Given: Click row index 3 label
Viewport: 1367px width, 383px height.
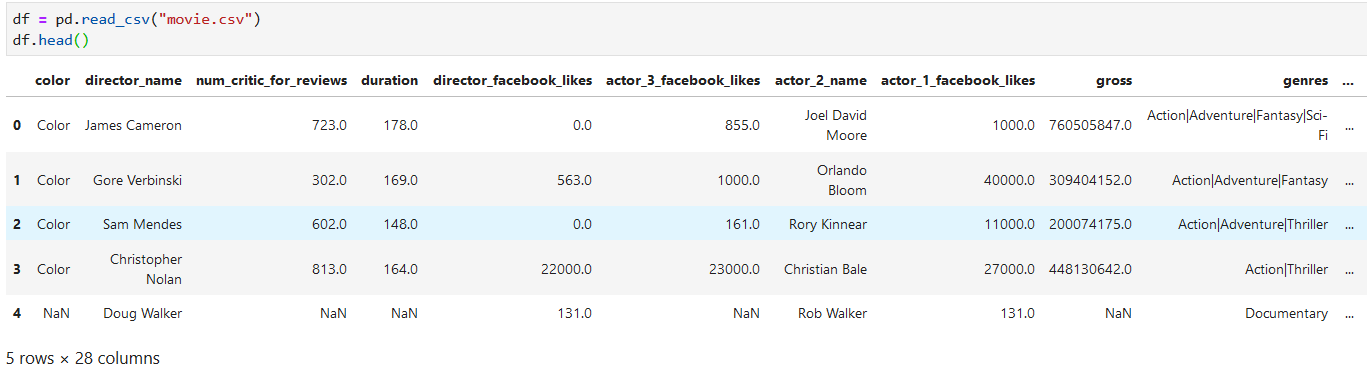Looking at the screenshot, I should (16, 269).
